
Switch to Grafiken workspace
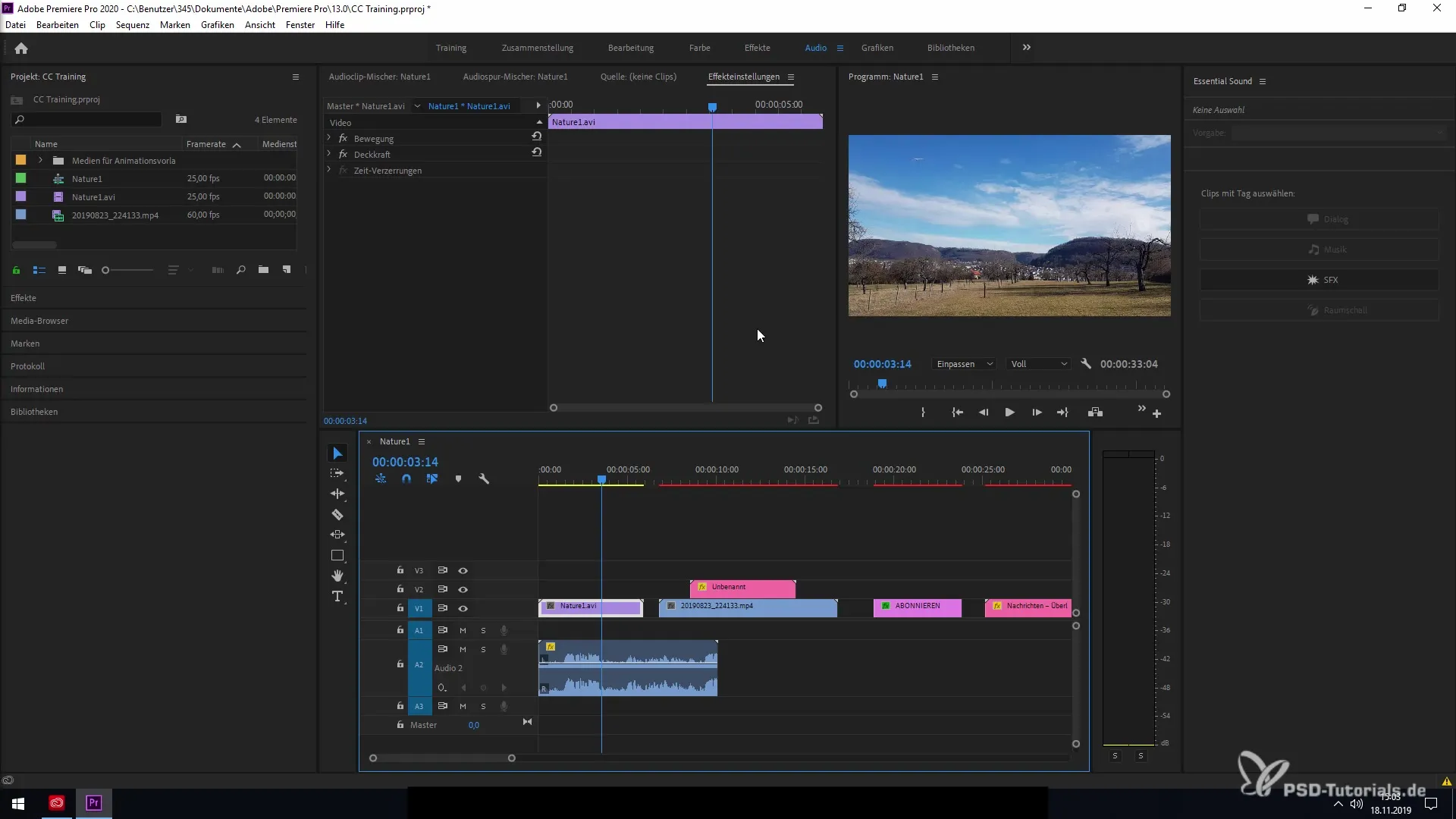(x=877, y=48)
